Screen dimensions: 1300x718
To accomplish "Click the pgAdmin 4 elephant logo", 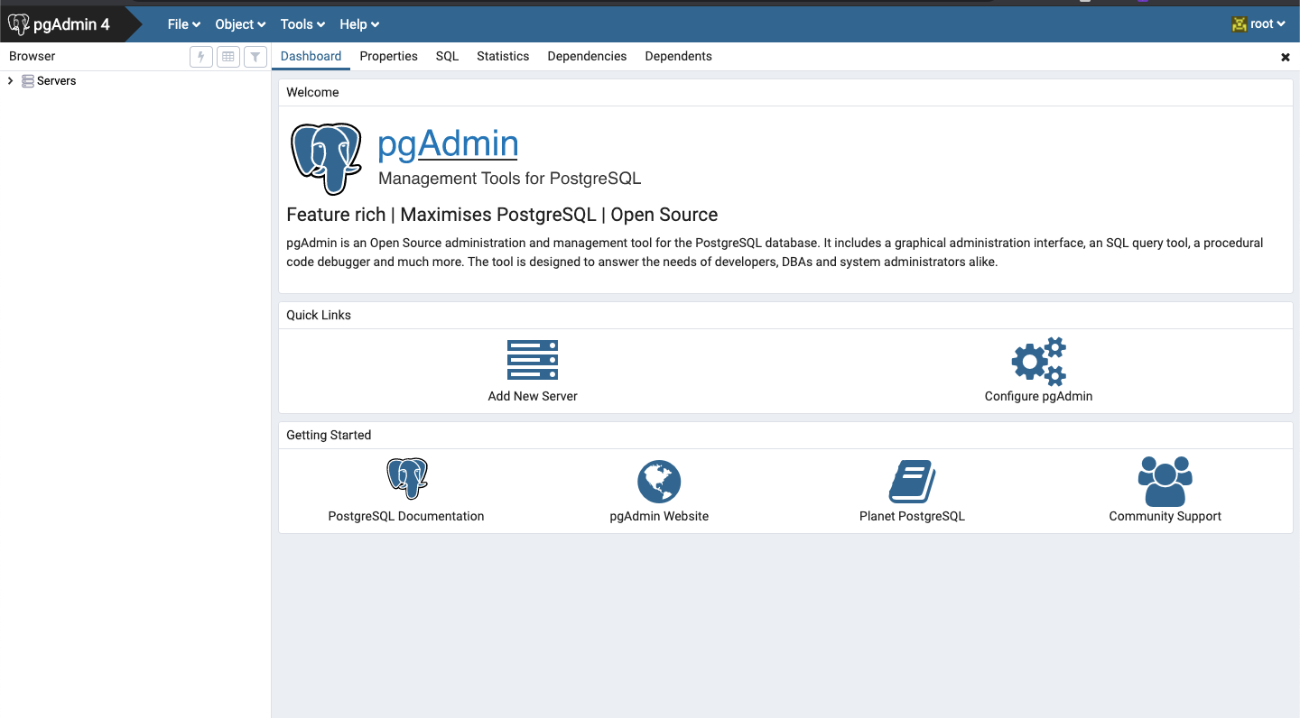I will pos(18,24).
